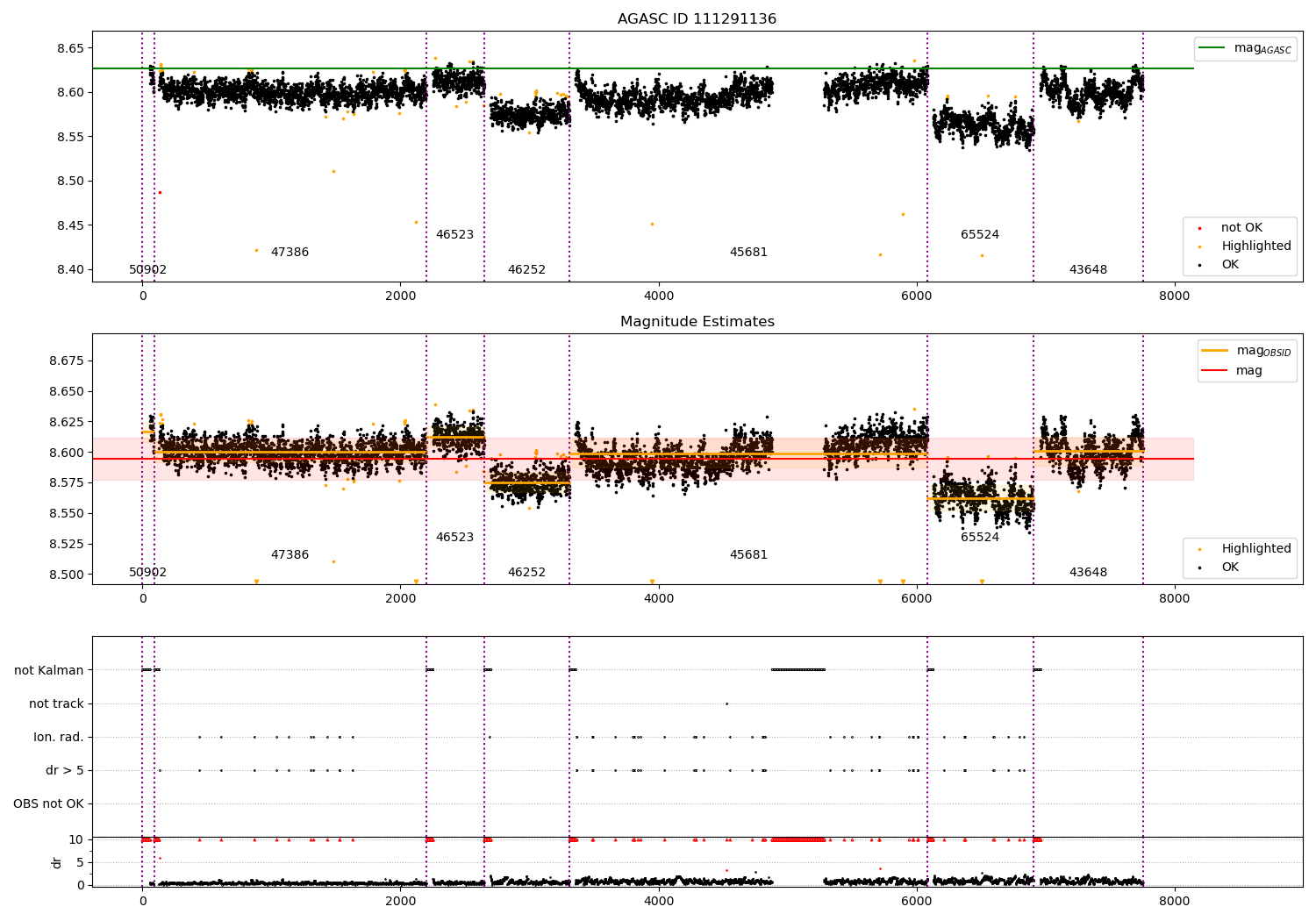The image size is (1316, 921).
Task: Click x-axis tick 8000 in AGASC ID plot
Action: click(1175, 296)
